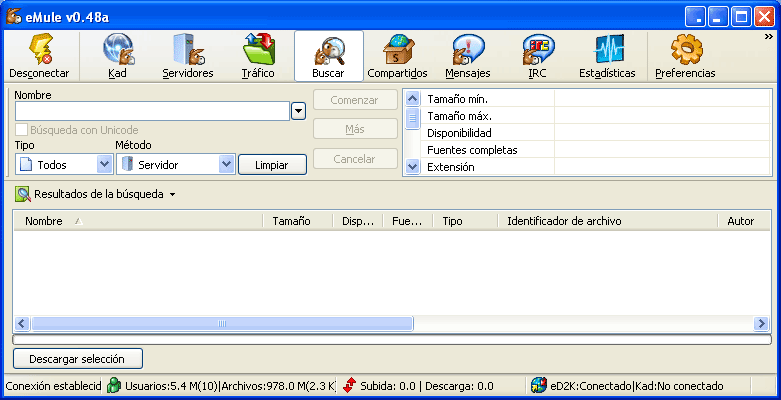Show the Estadísticas statistics view
Screen dimensions: 781x400
[x=607, y=56]
